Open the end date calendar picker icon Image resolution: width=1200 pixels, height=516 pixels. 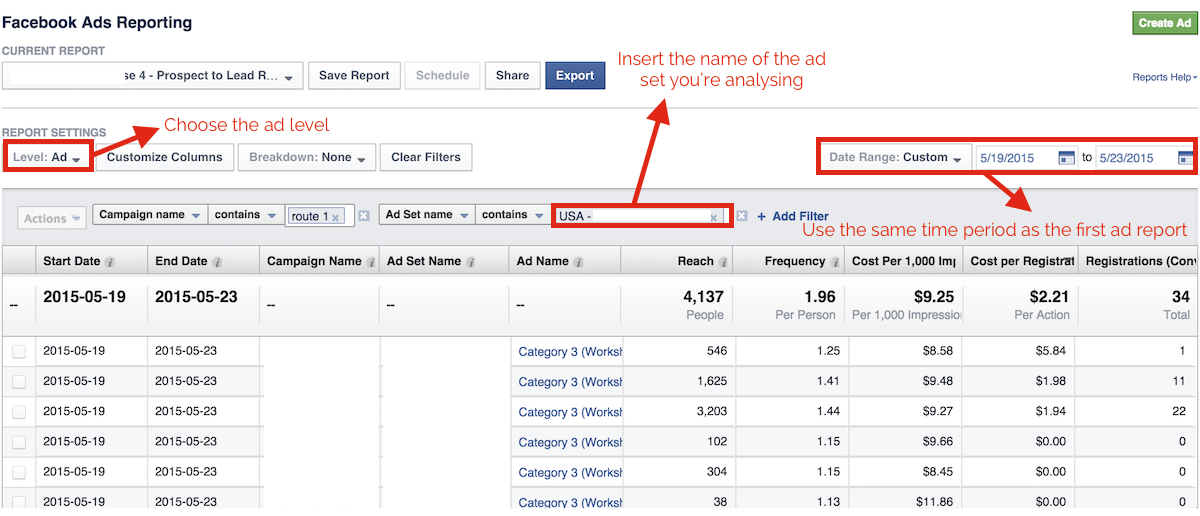tap(1186, 158)
